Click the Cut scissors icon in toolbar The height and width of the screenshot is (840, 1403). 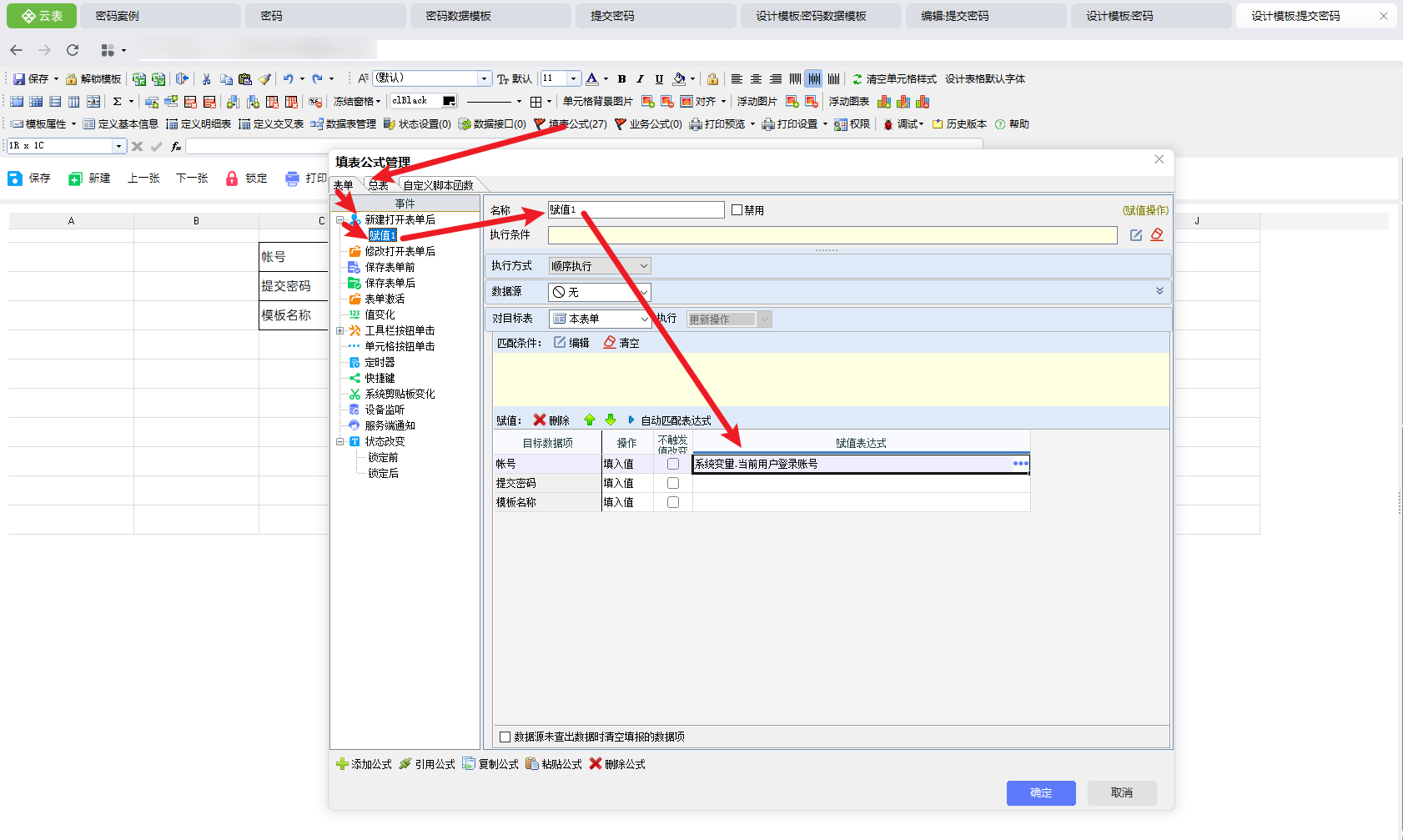click(206, 79)
